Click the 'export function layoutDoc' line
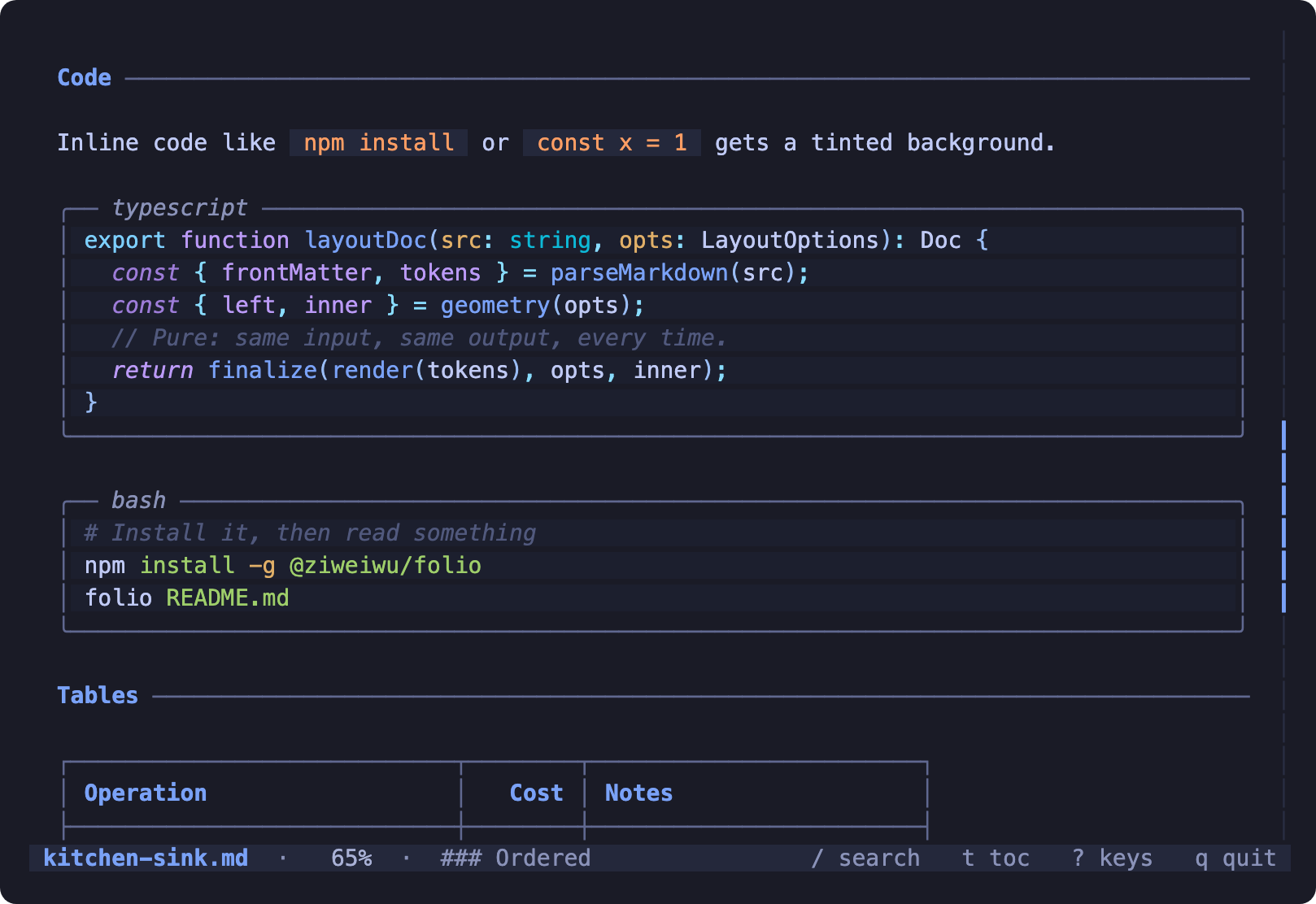 coord(536,241)
